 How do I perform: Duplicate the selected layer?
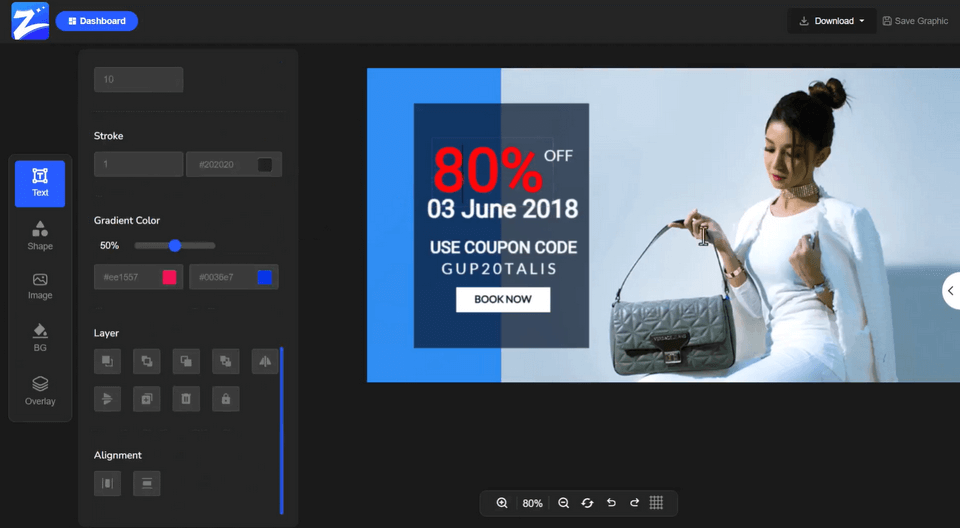click(x=147, y=399)
